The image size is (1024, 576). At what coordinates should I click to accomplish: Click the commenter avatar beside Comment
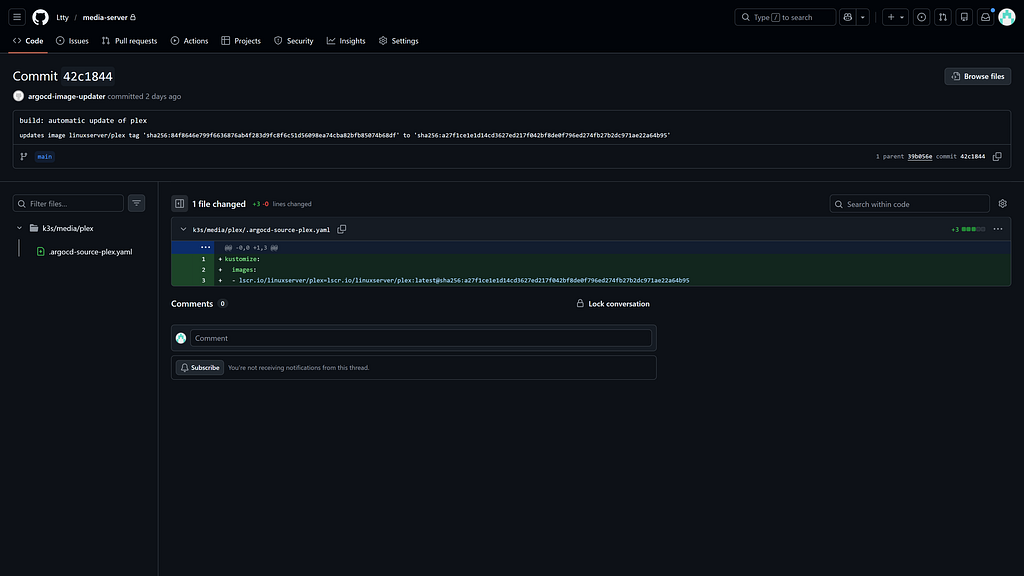tap(181, 338)
